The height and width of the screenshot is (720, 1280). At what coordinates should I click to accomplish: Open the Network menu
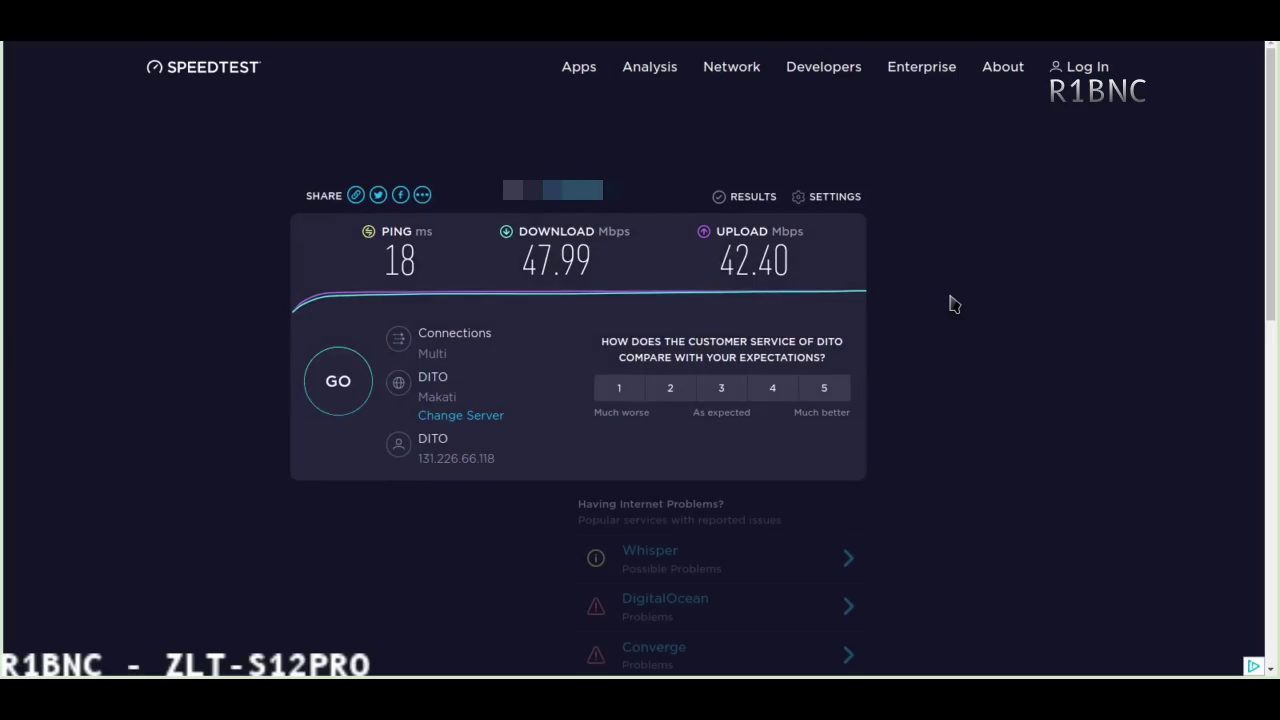[732, 67]
